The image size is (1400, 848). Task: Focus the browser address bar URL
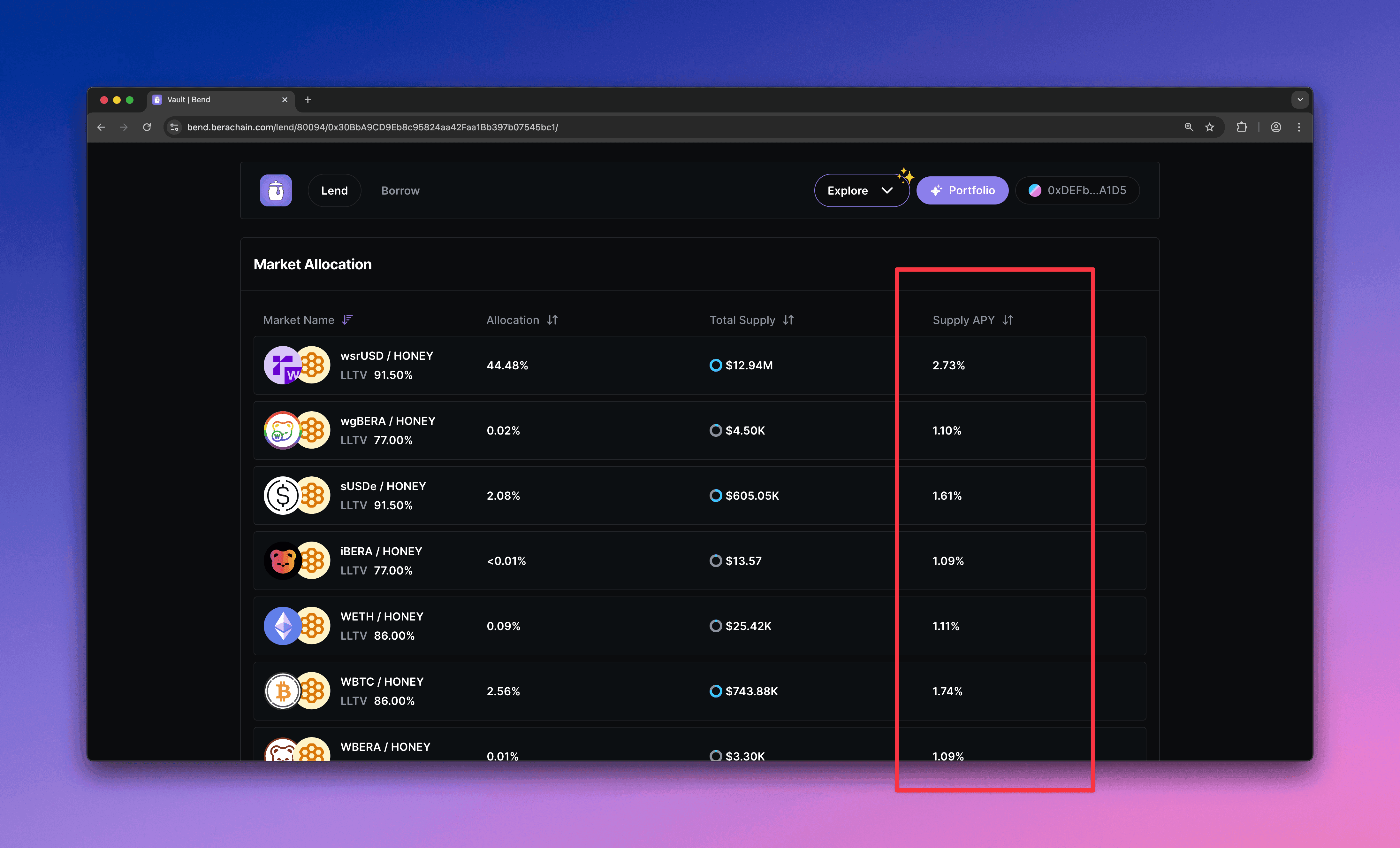pyautogui.click(x=372, y=127)
